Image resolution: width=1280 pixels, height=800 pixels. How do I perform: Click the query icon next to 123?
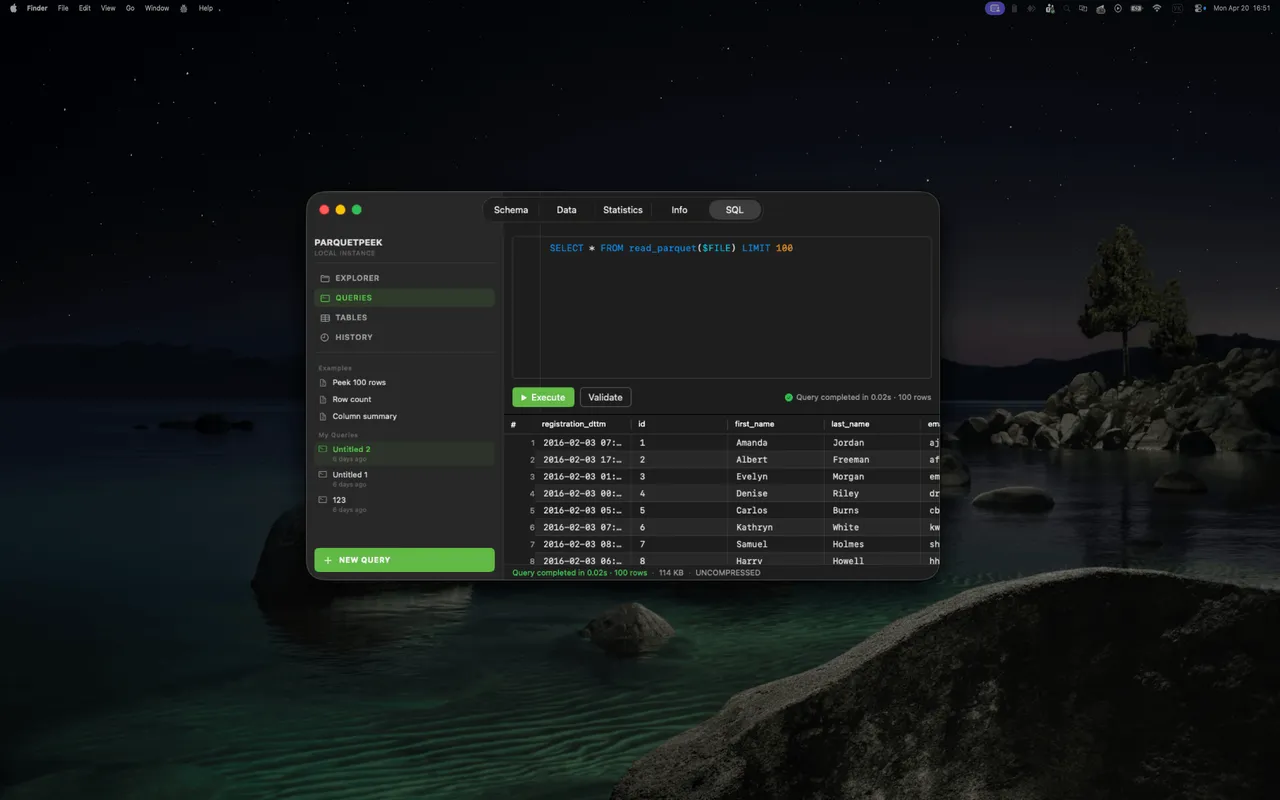click(x=322, y=500)
